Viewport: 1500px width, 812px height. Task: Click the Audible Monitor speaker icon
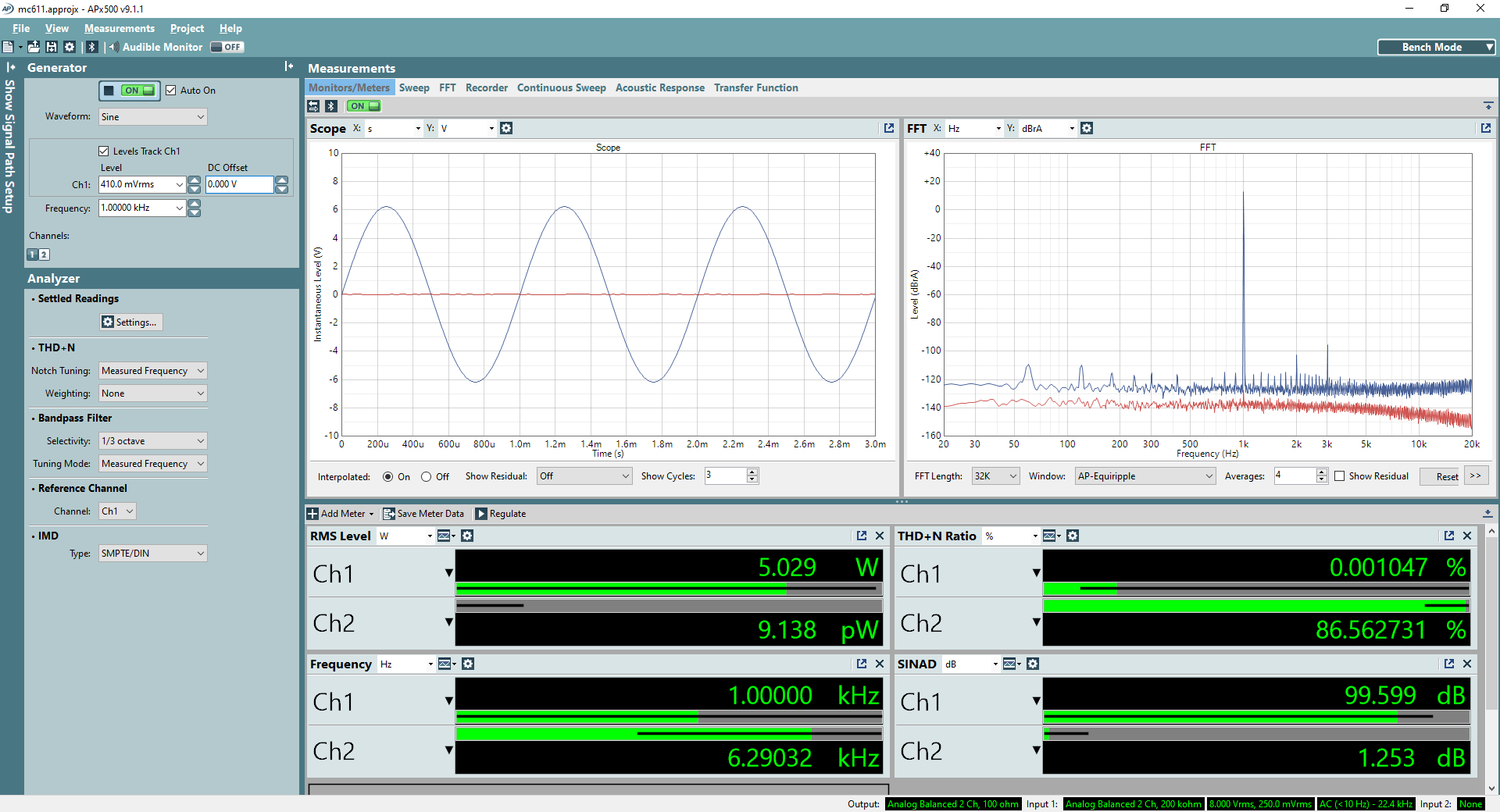[114, 47]
